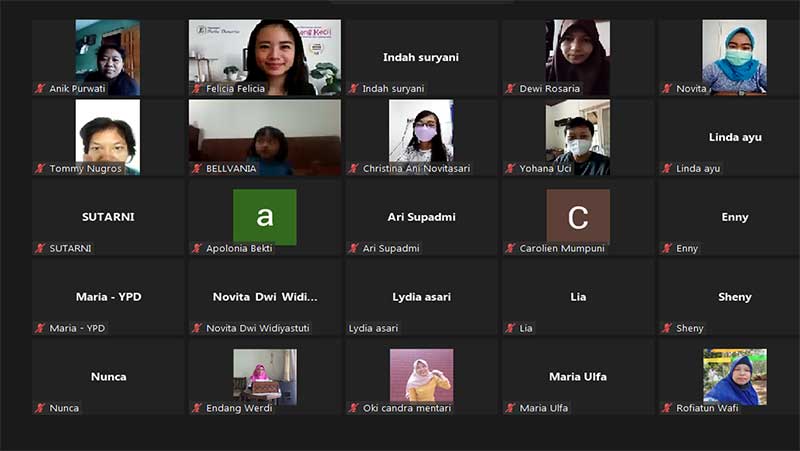The height and width of the screenshot is (451, 800).
Task: Click muted mic icon next to Felicia Felicia
Action: [197, 89]
